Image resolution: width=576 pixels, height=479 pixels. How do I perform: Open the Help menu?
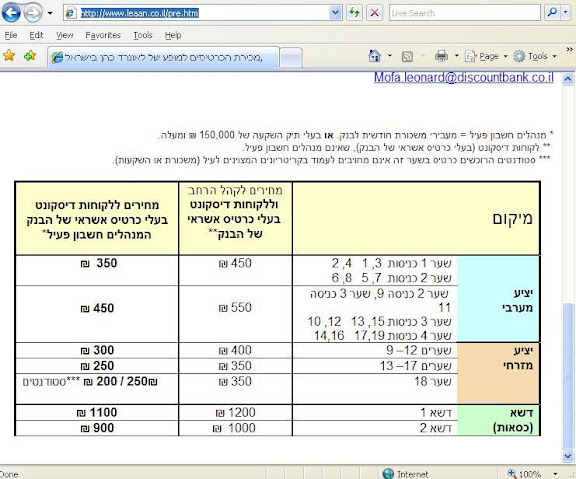(173, 35)
